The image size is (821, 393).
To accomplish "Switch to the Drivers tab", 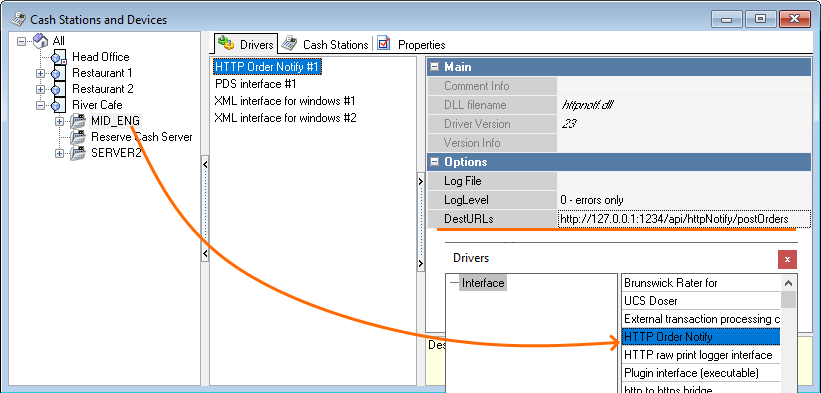I will click(x=245, y=44).
